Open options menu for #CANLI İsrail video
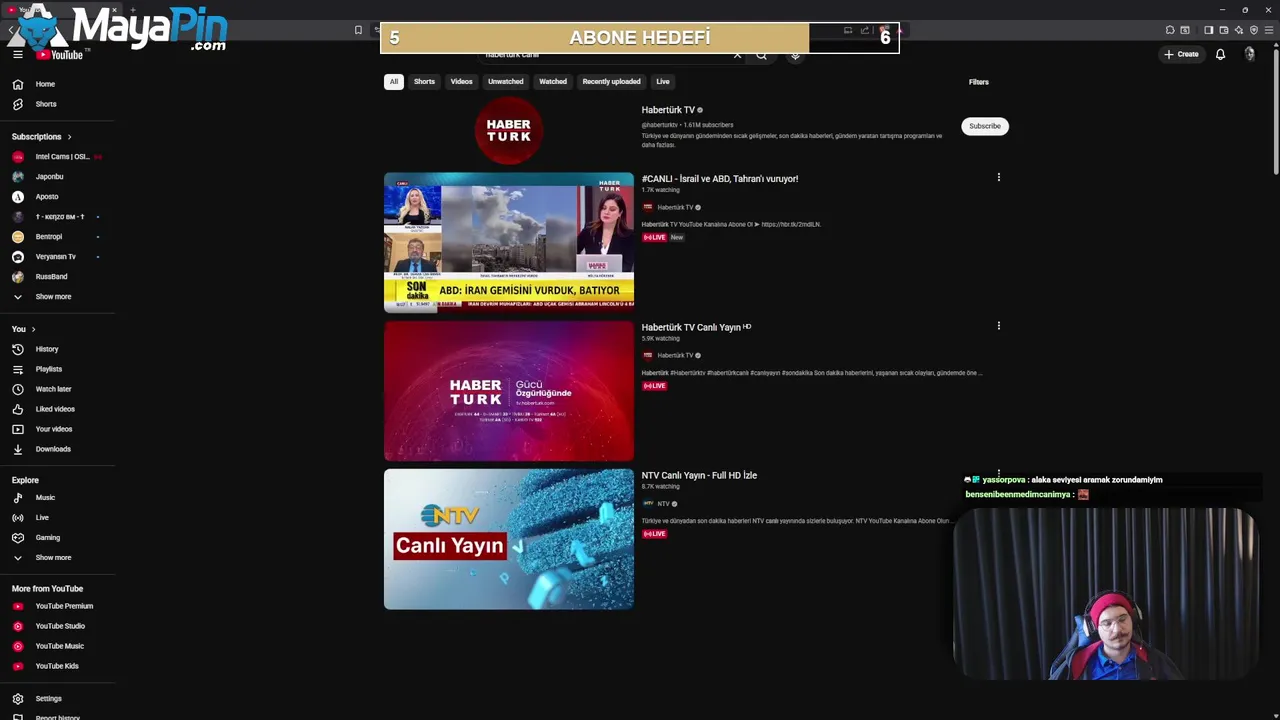 click(x=998, y=177)
